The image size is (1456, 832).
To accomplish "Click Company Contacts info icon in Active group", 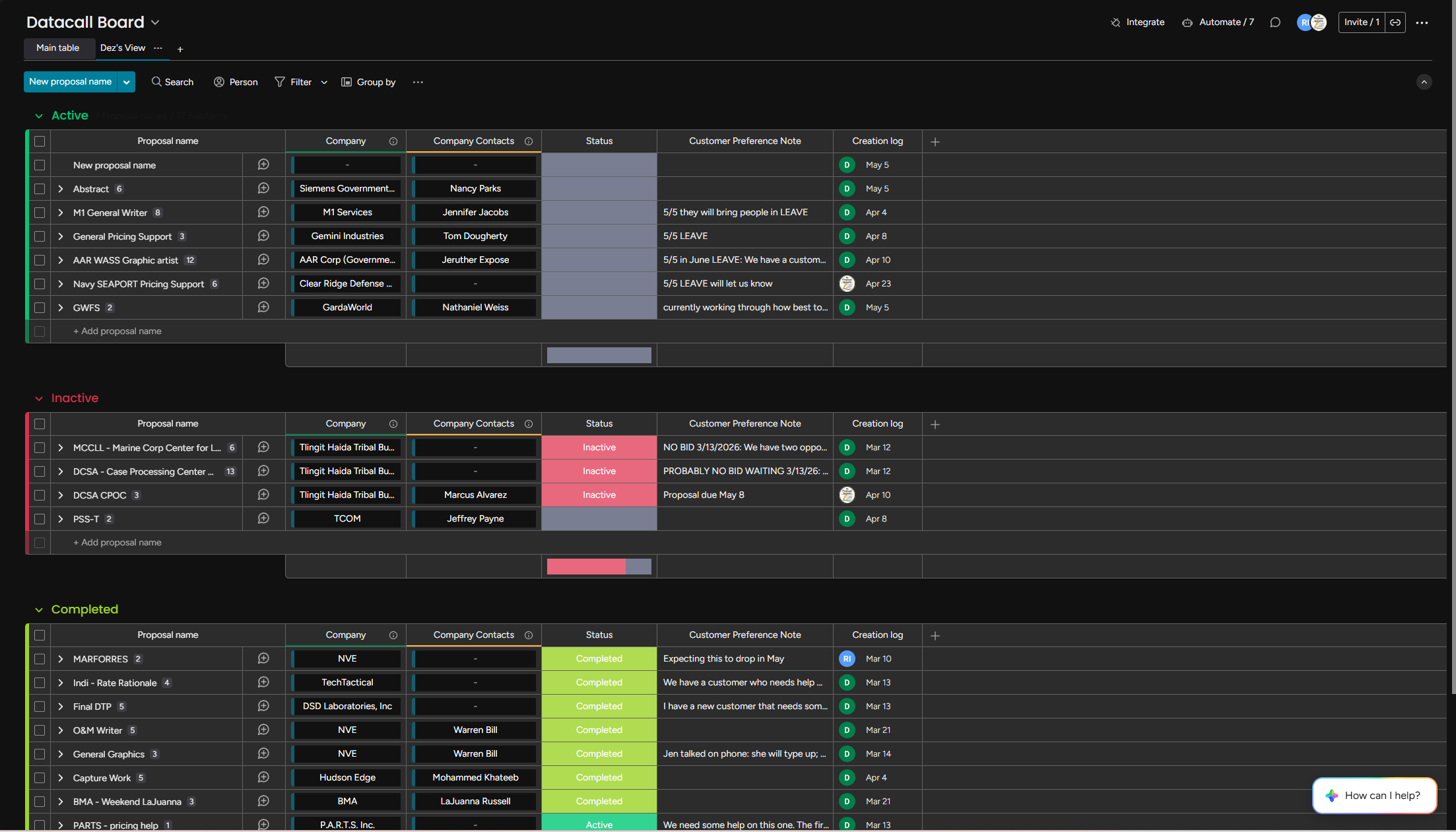I will click(x=529, y=141).
